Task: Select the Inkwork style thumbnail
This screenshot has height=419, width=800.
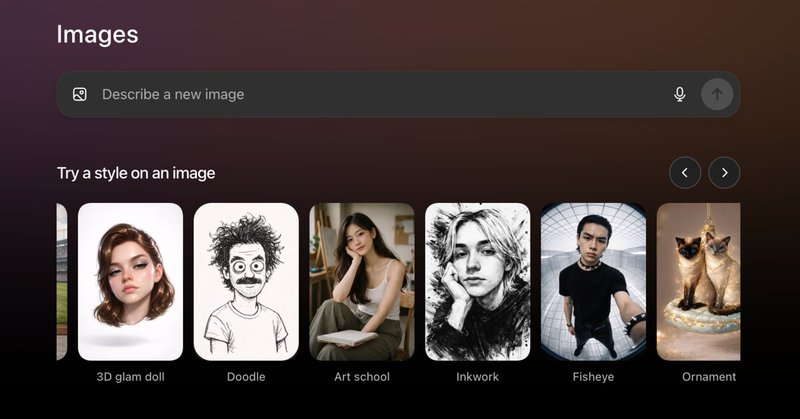Action: 478,282
